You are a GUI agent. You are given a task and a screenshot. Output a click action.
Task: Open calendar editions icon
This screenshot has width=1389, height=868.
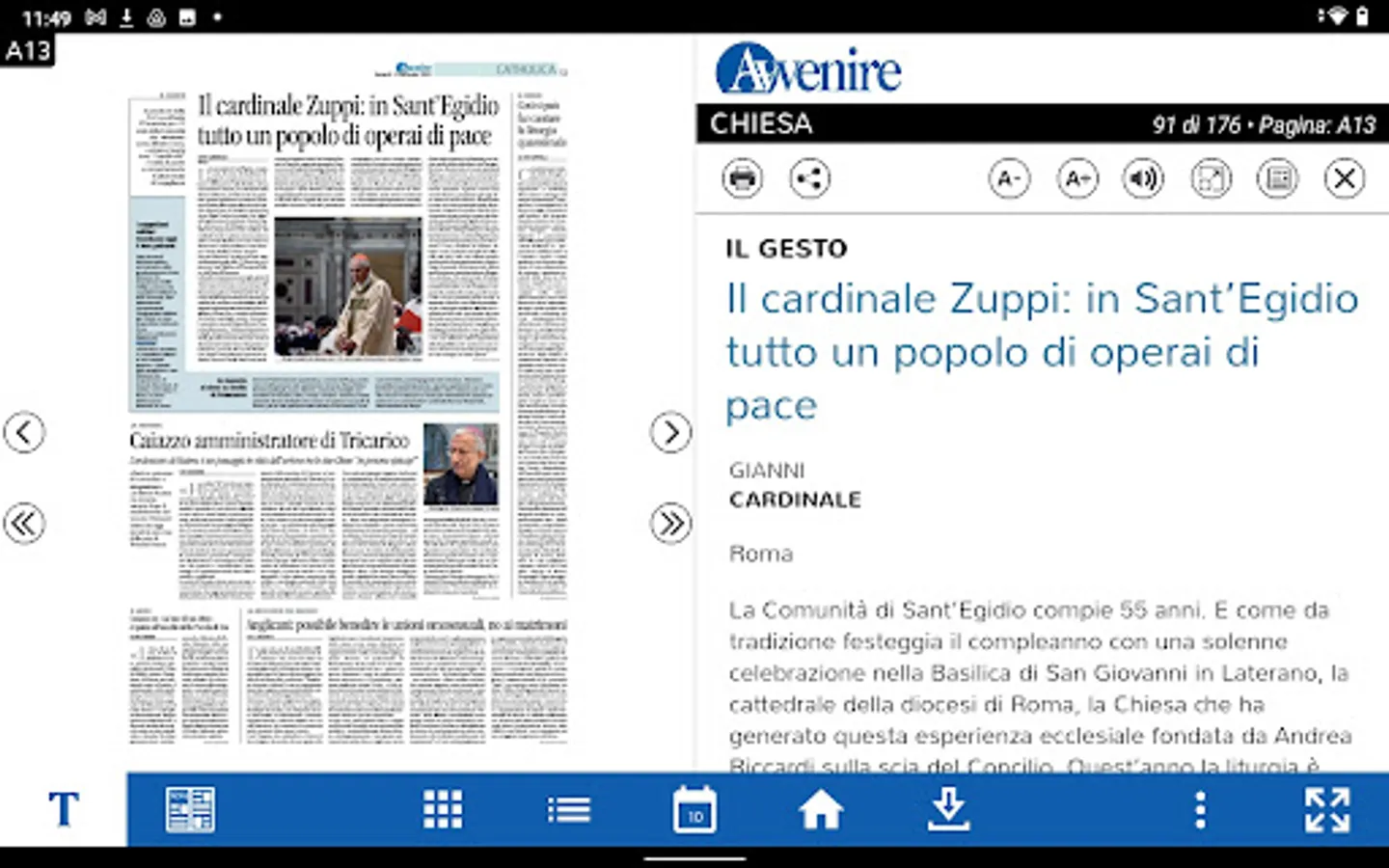click(694, 809)
